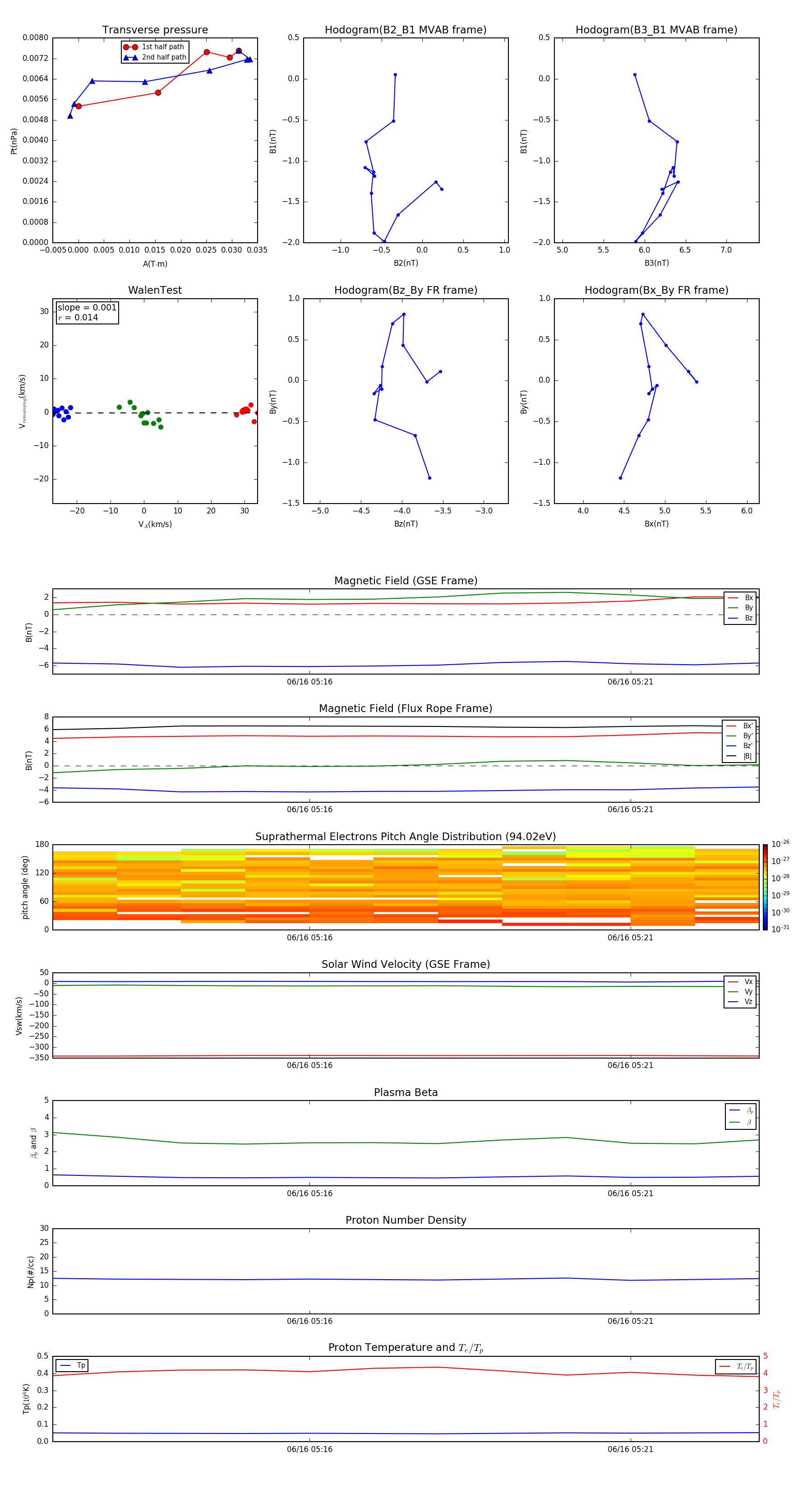Click 'Hodogram(Bz_By FR frame)' title
This screenshot has height=1489, width=812.
(406, 290)
